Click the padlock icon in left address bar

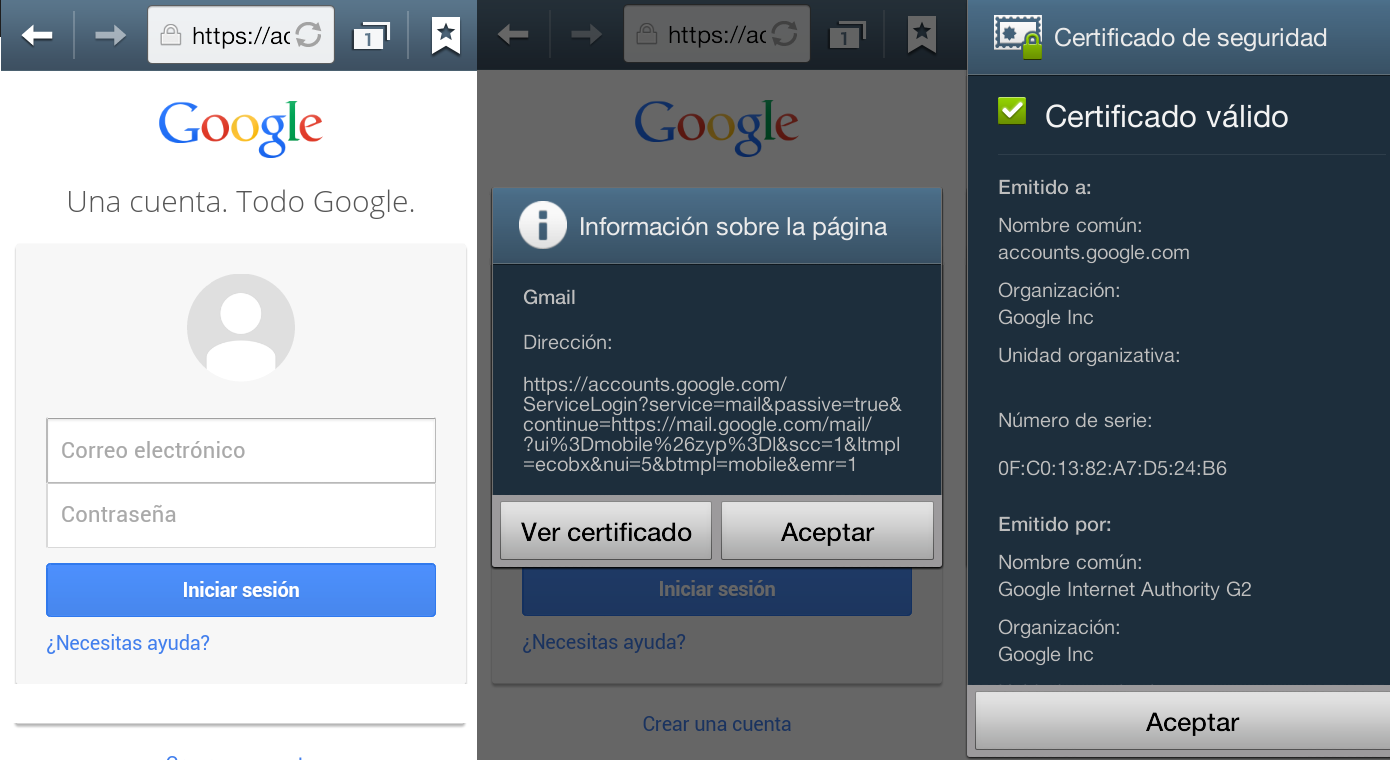coord(171,36)
